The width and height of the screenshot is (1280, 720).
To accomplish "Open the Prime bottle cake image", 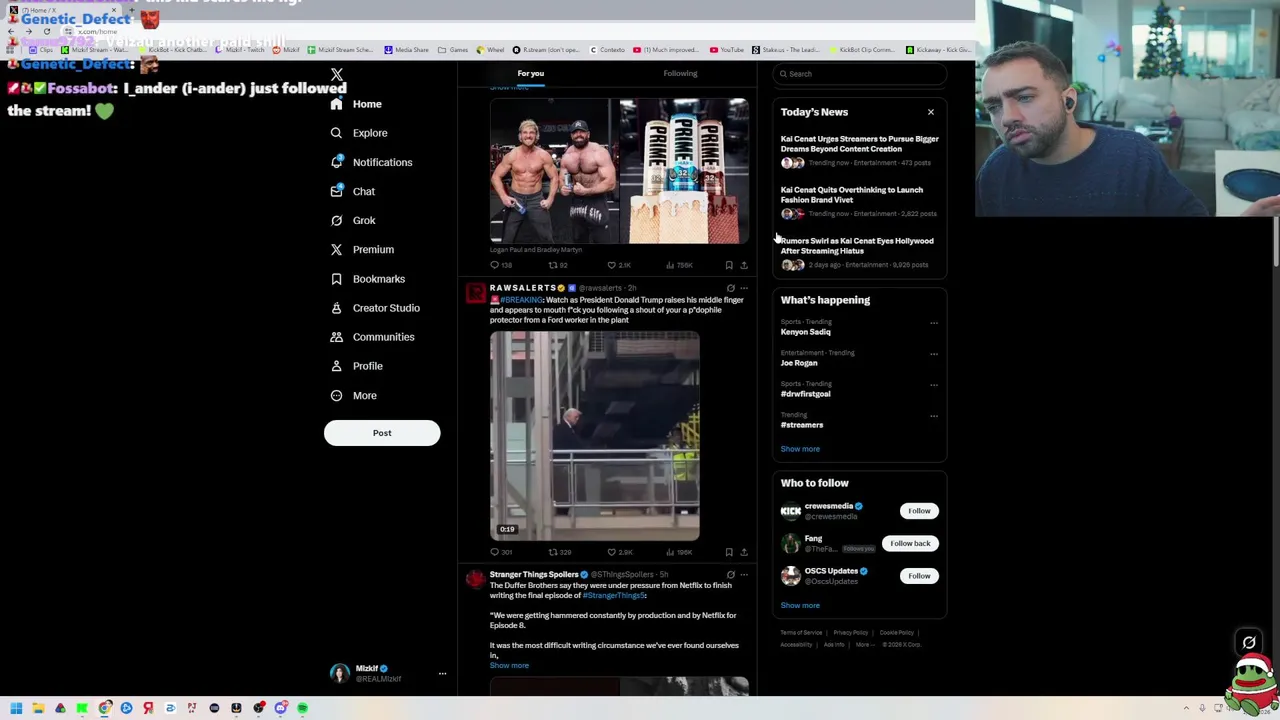I will pos(684,171).
